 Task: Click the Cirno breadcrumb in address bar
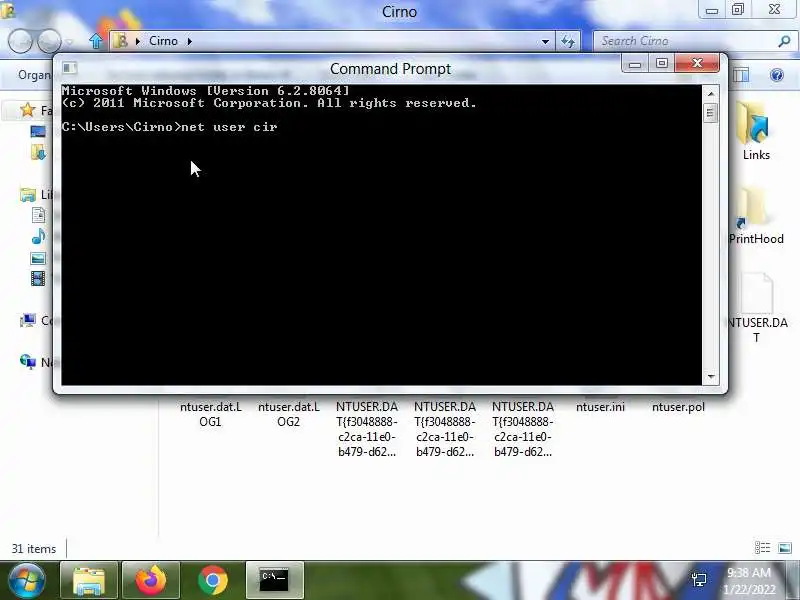163,41
